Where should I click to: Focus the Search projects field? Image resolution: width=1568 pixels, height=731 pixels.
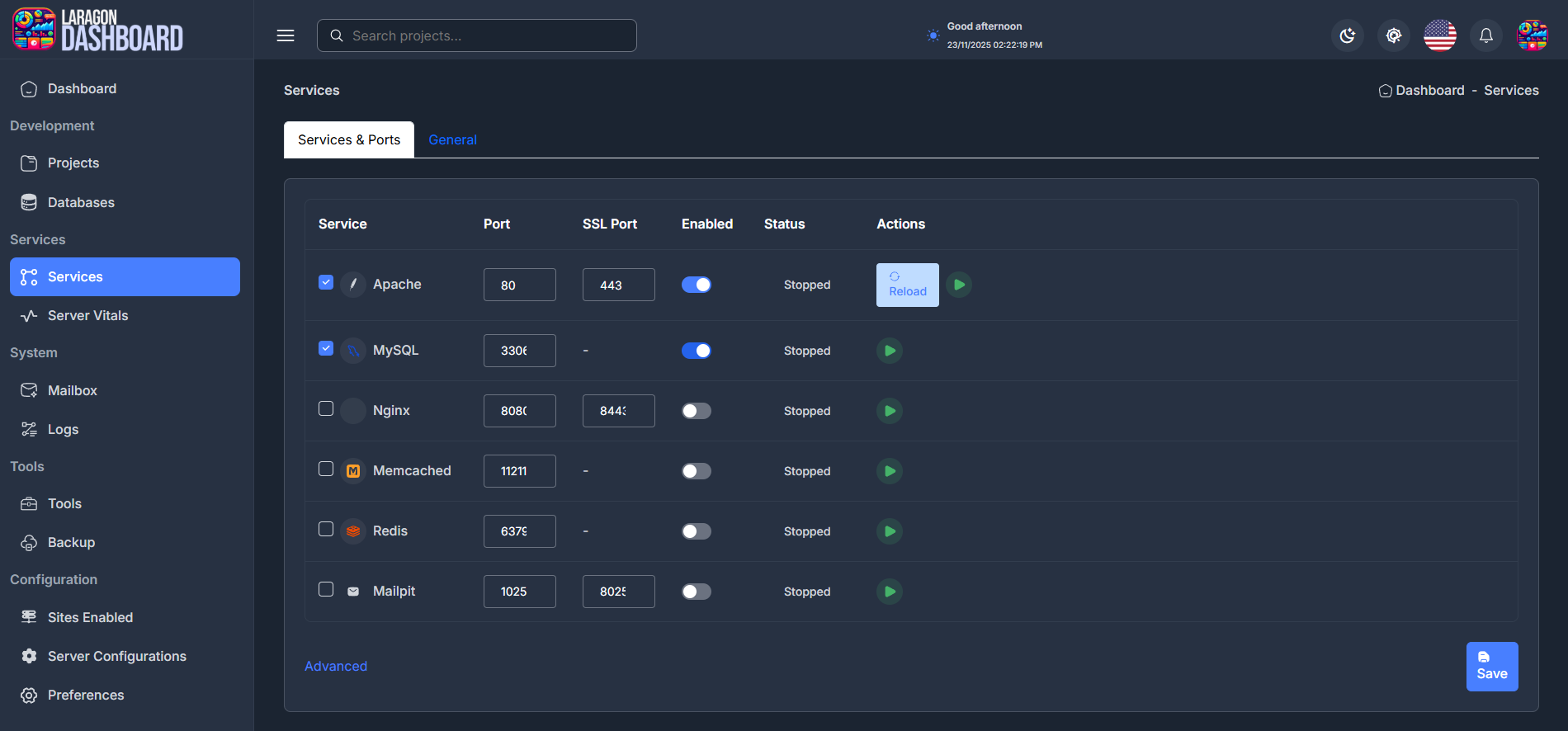(477, 35)
